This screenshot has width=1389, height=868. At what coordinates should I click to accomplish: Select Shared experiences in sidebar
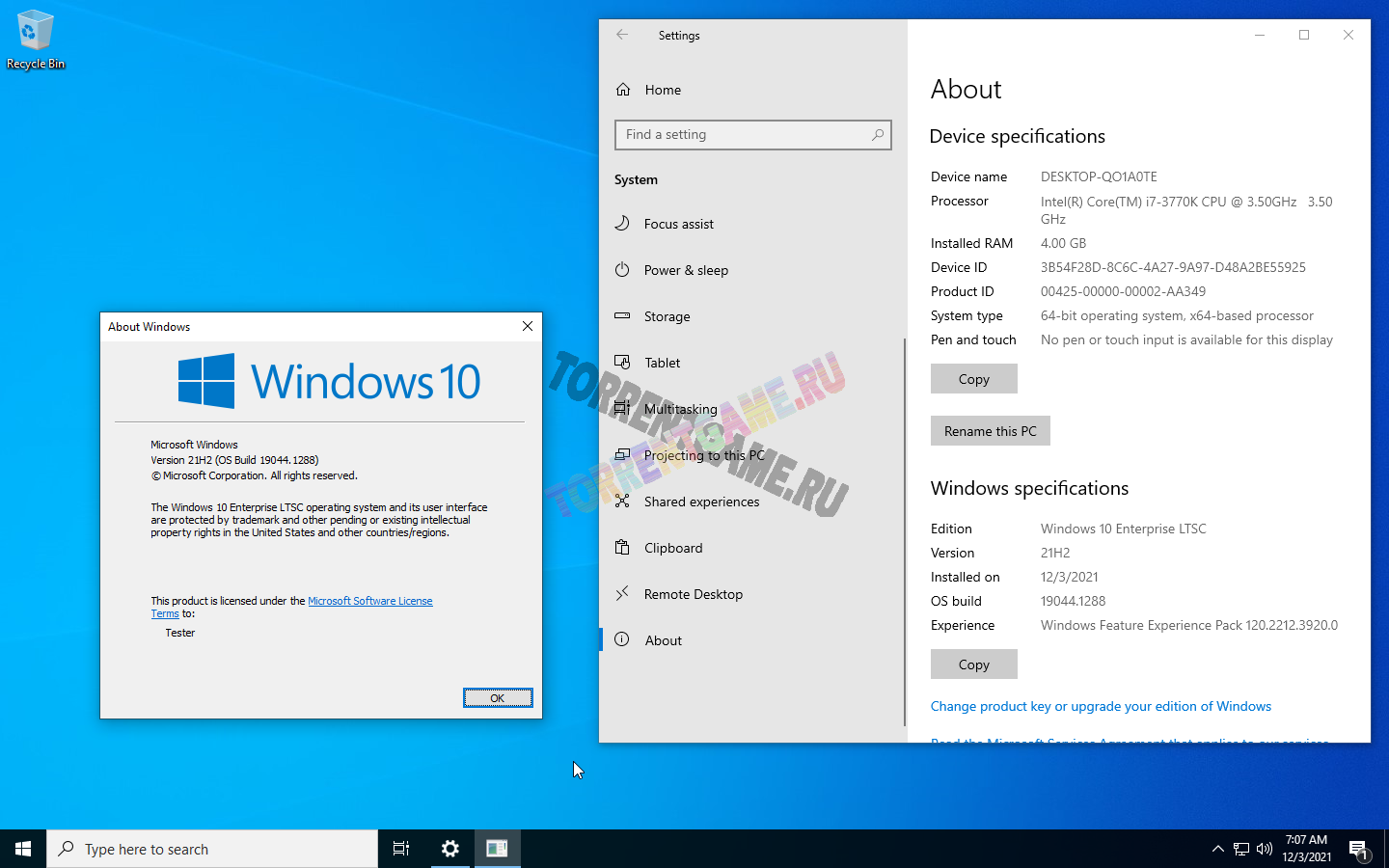pyautogui.click(x=701, y=502)
